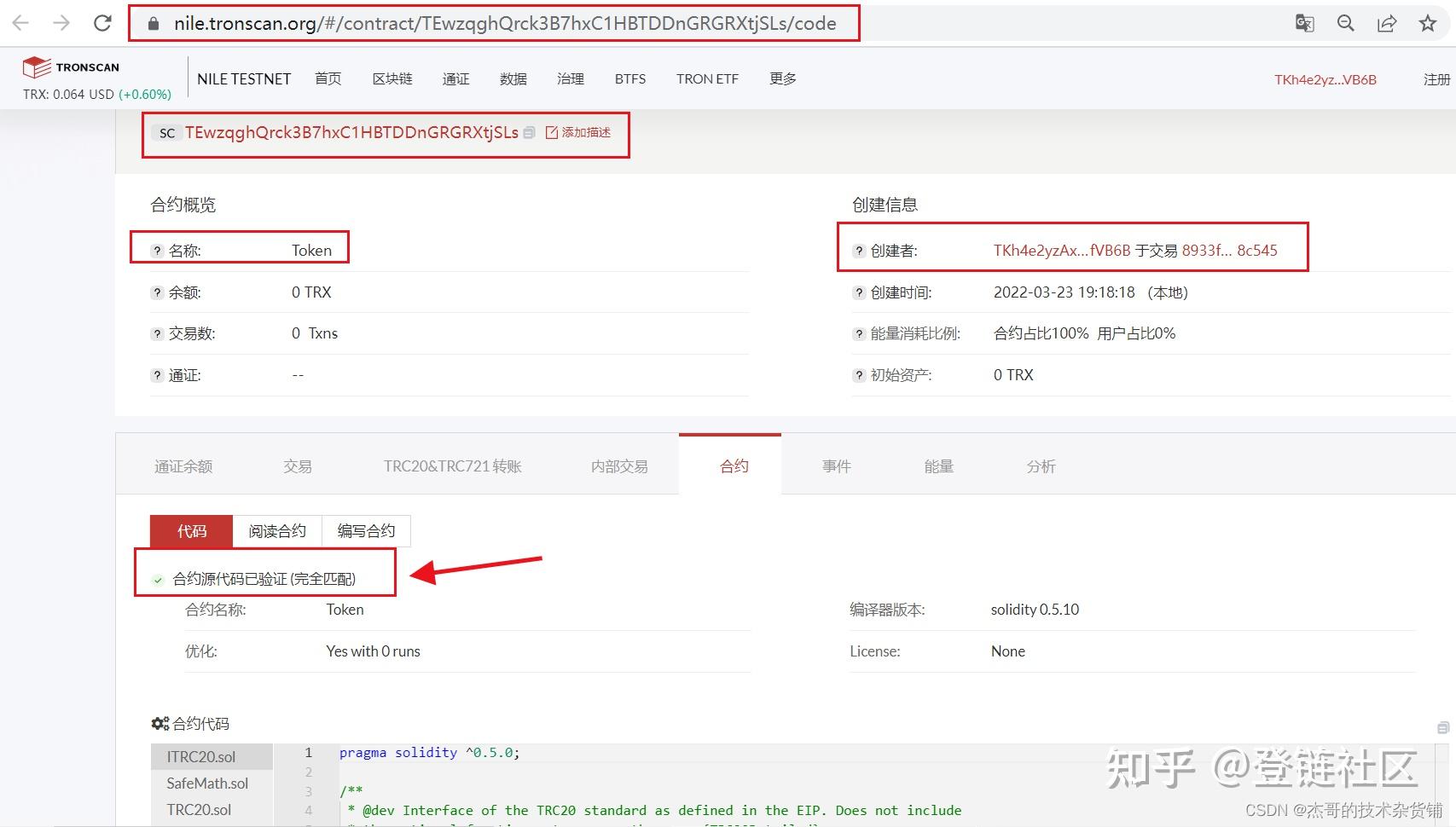Click compiler version solidity 0.5.10
The height and width of the screenshot is (827, 1456).
[x=1035, y=610]
